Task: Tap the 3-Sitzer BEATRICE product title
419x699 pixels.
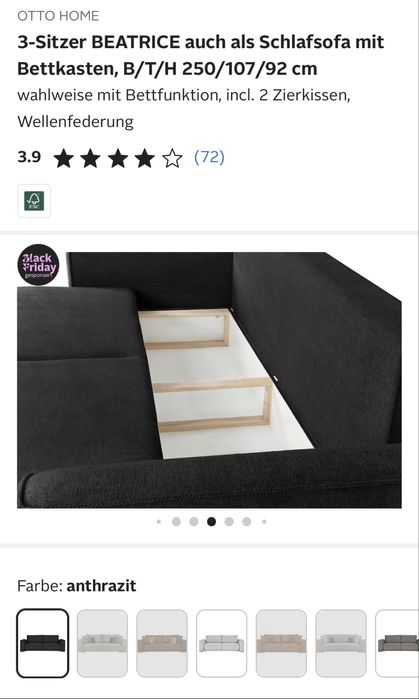Action: point(201,55)
